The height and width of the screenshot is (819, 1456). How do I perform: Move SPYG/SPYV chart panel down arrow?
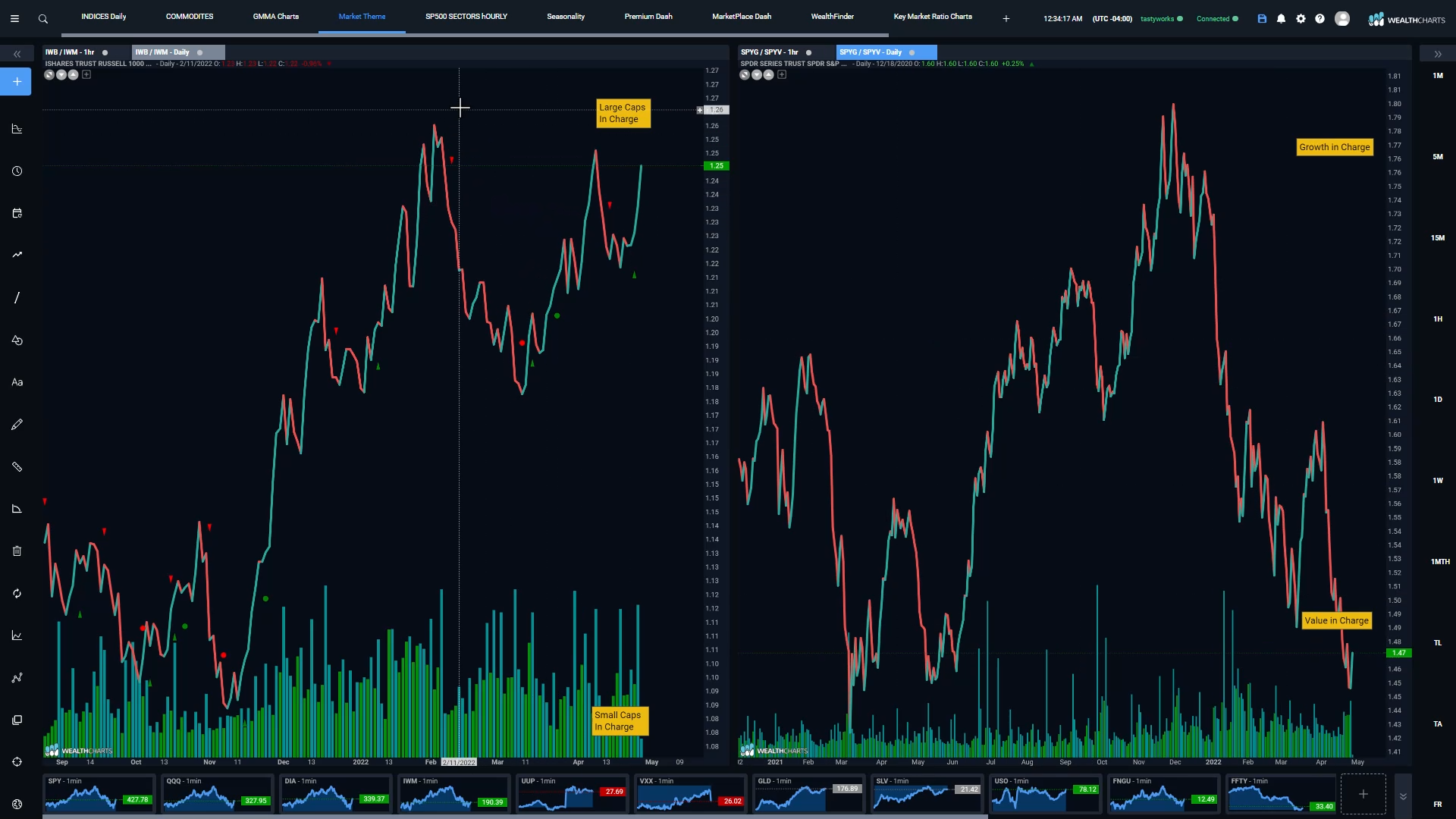coord(757,74)
